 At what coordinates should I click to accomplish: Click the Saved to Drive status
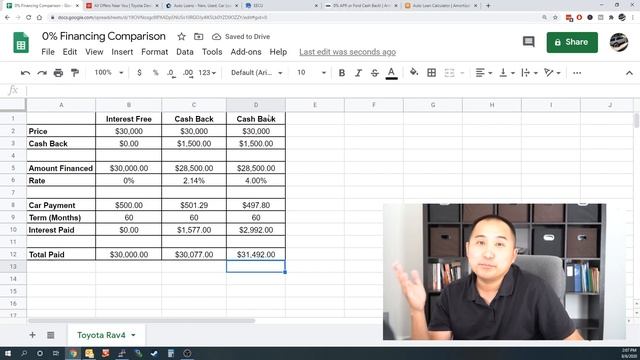click(241, 36)
